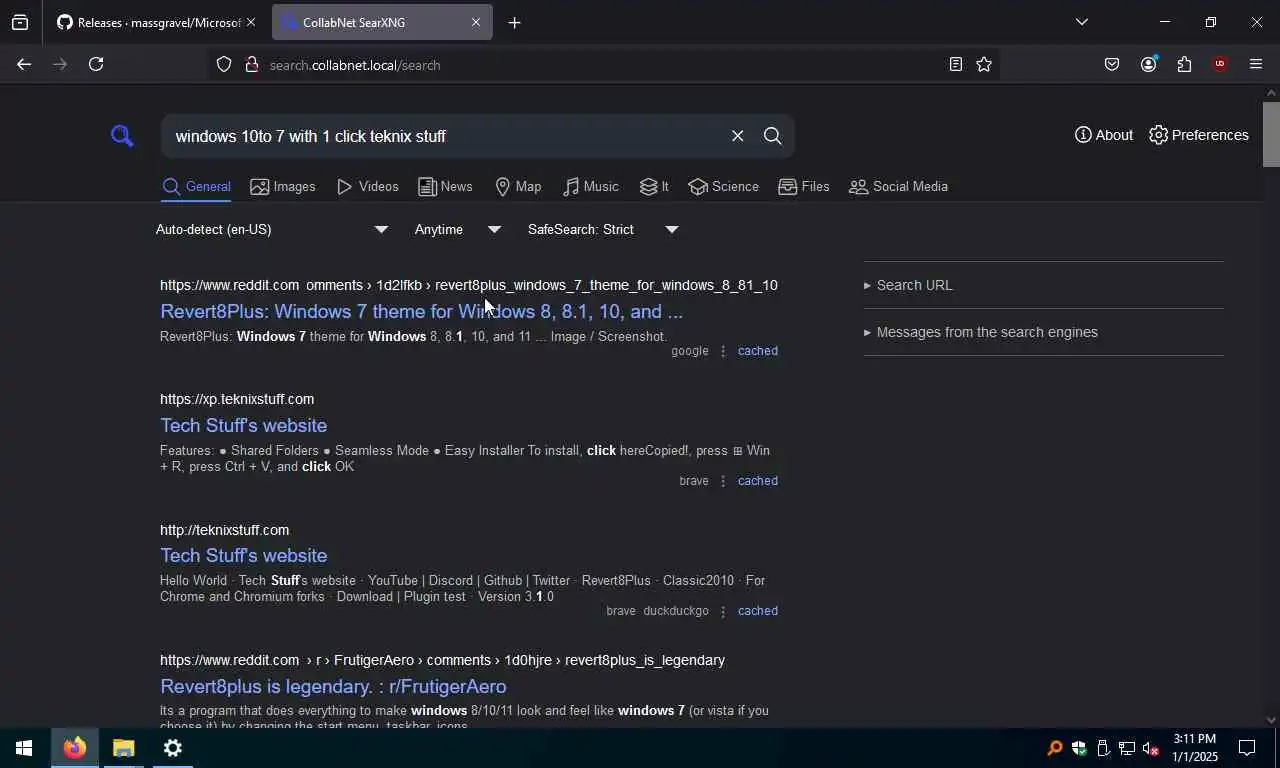Switch to the Files category tab
The height and width of the screenshot is (768, 1280).
[x=804, y=187]
